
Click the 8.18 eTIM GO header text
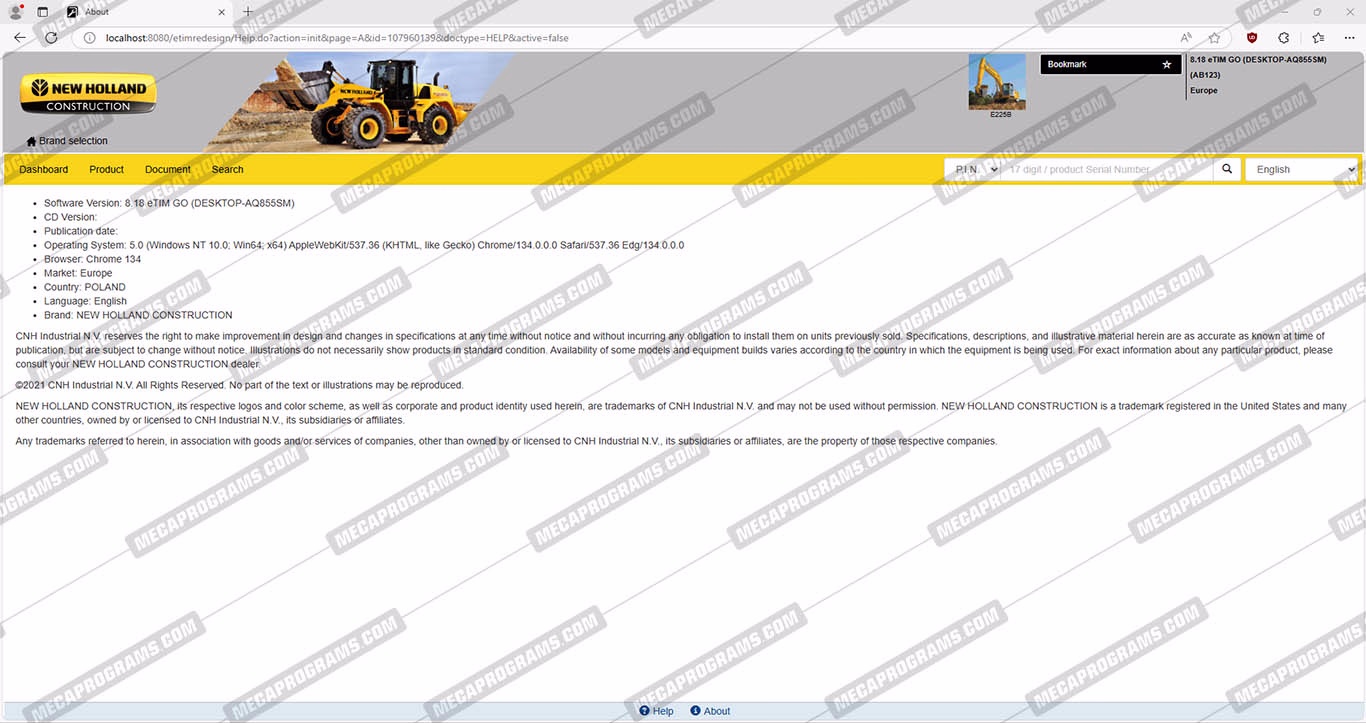[x=1258, y=59]
